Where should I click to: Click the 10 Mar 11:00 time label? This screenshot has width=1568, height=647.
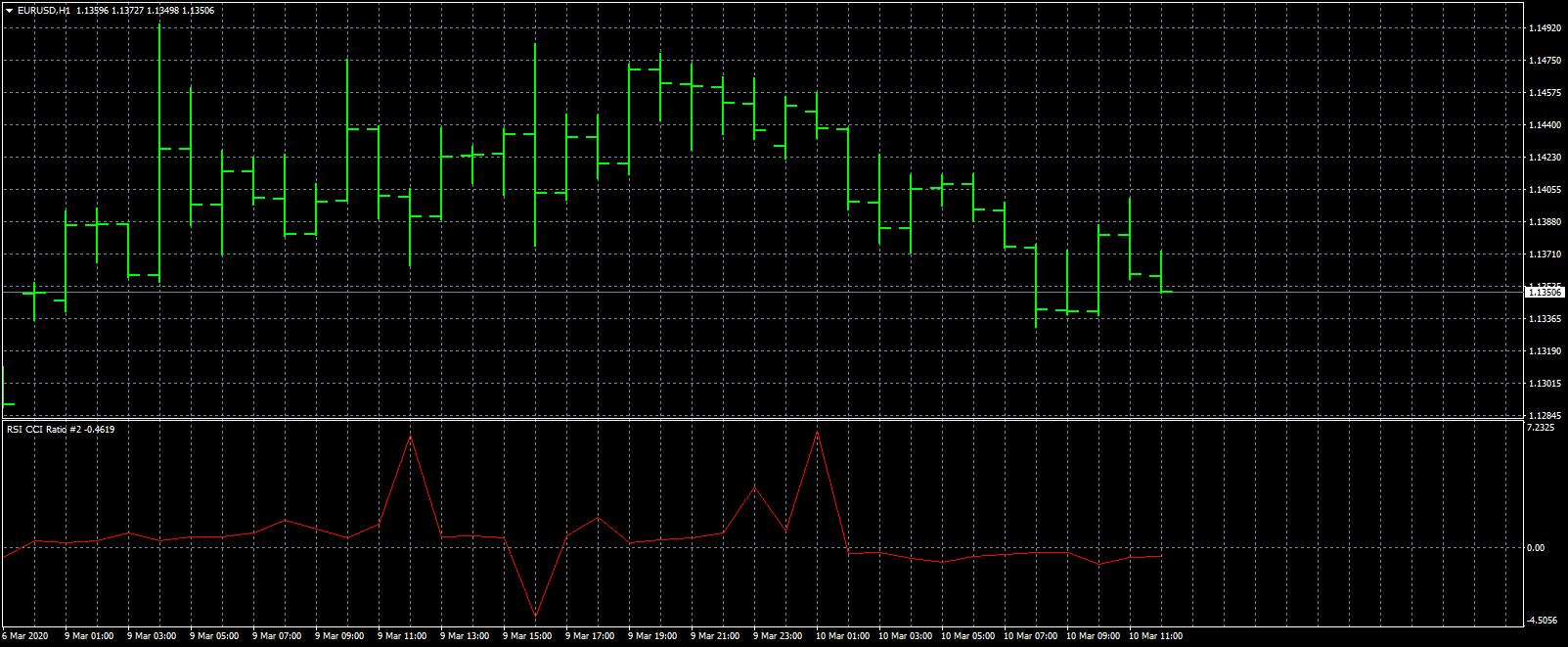[1155, 636]
